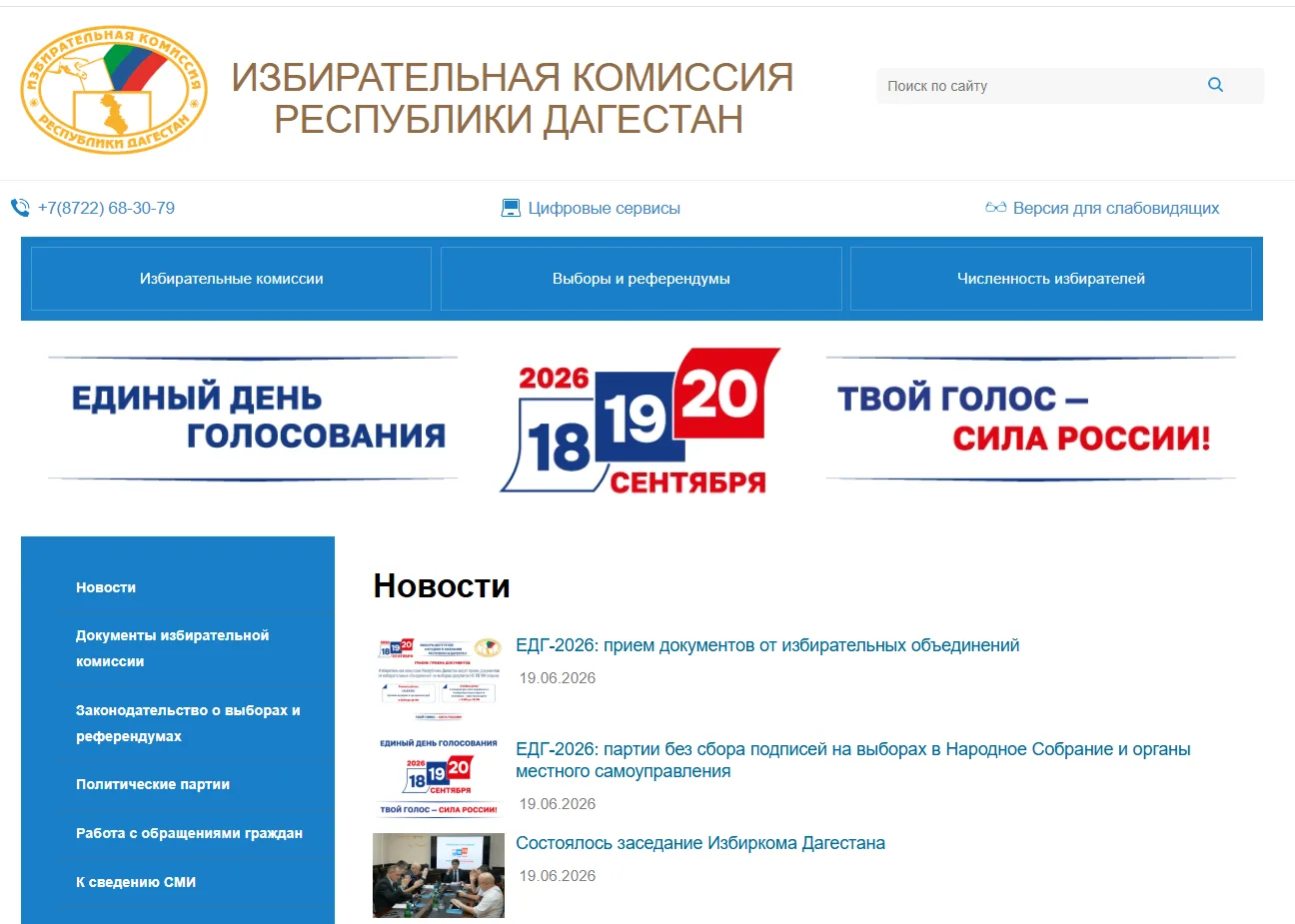Open Версия для слабовидящих link
Viewport: 1295px width, 924px height.
1116,208
